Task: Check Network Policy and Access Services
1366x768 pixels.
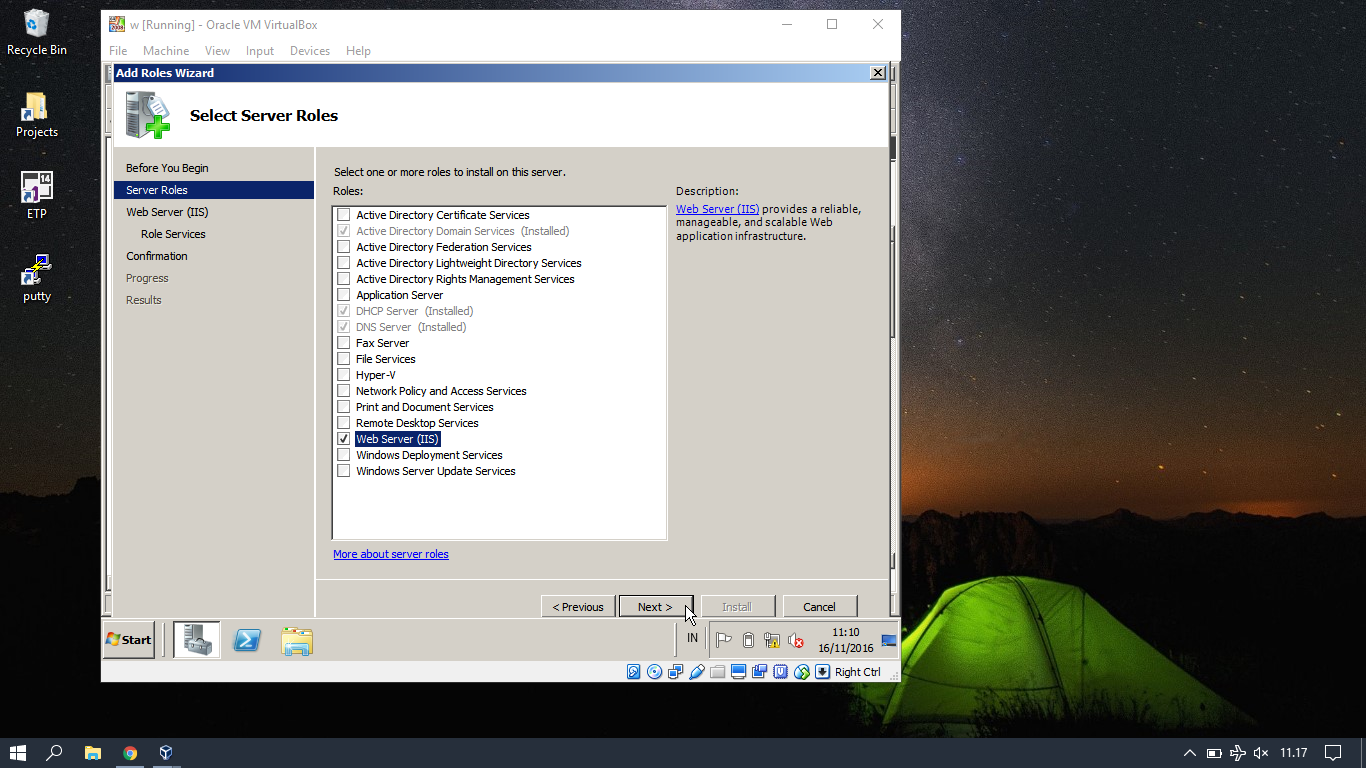Action: click(x=344, y=391)
